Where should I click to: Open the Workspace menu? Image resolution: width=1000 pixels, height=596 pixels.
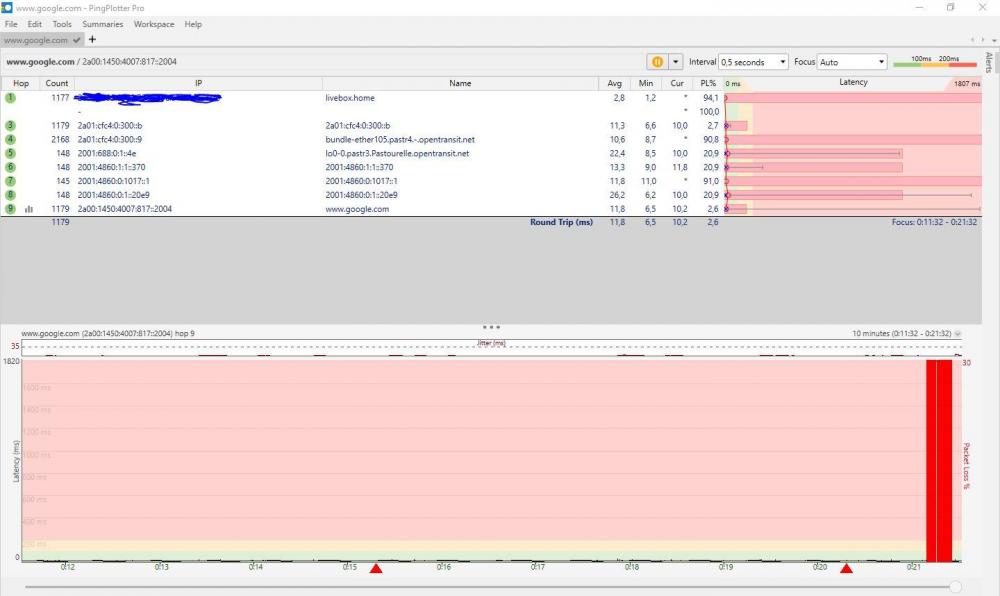tap(154, 24)
